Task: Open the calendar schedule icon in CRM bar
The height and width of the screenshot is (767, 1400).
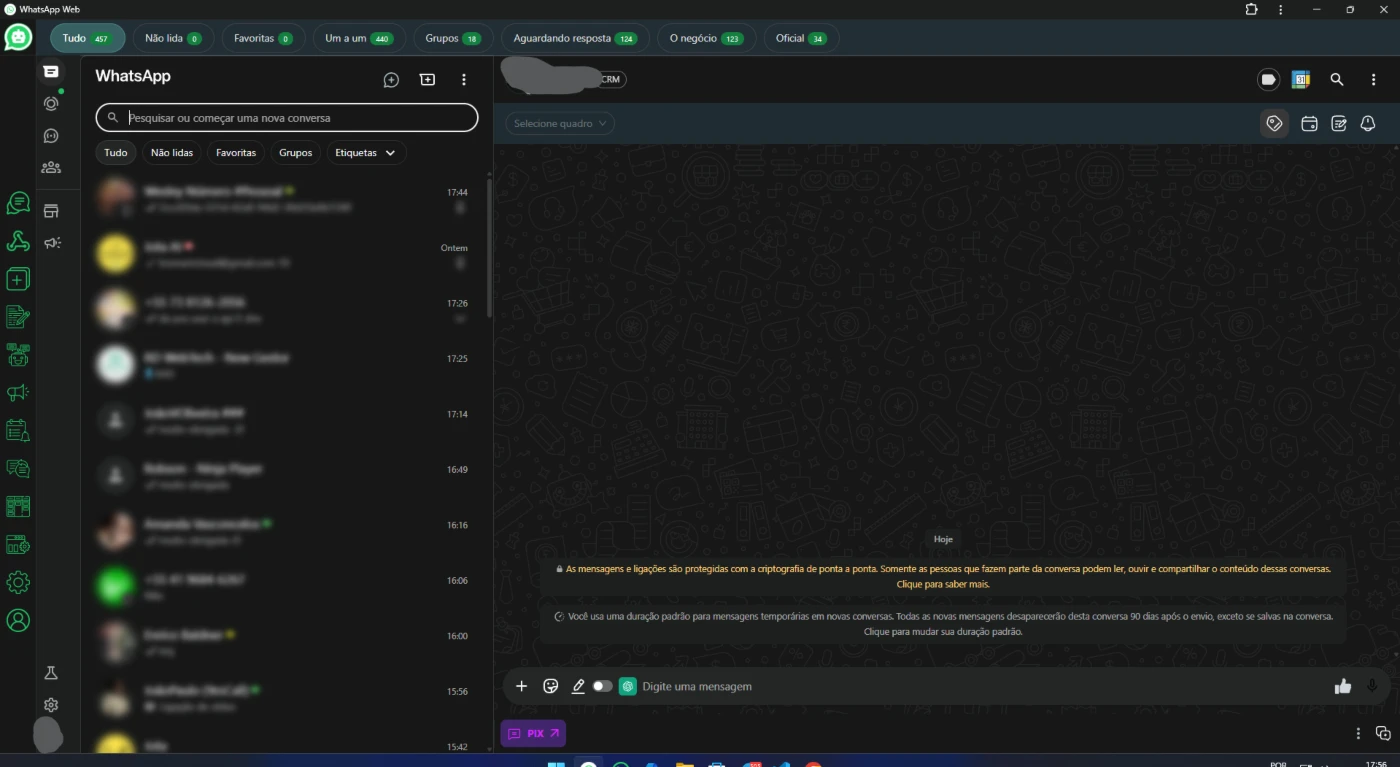Action: (1309, 124)
